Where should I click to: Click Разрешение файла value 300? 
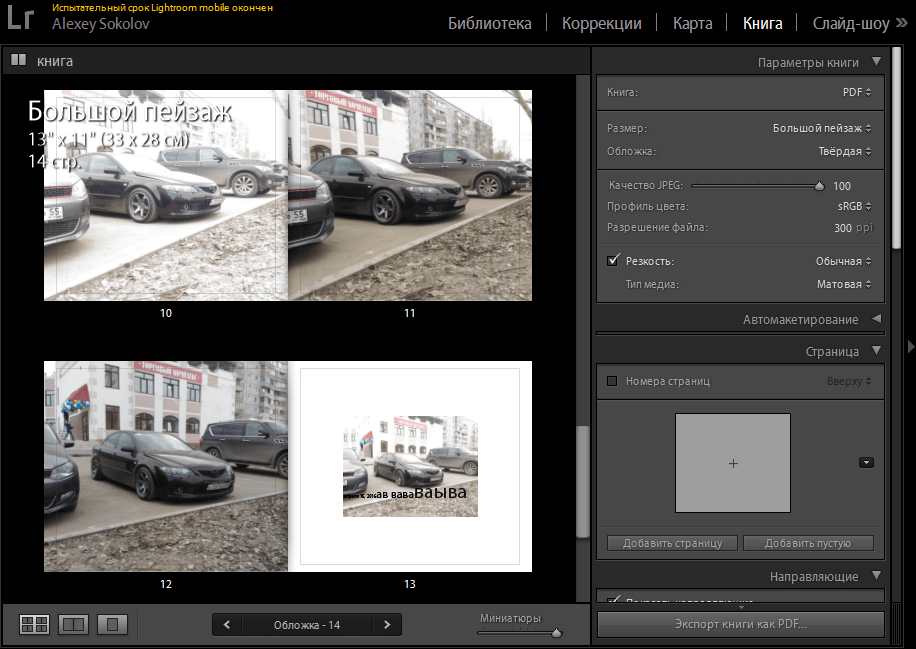click(842, 228)
